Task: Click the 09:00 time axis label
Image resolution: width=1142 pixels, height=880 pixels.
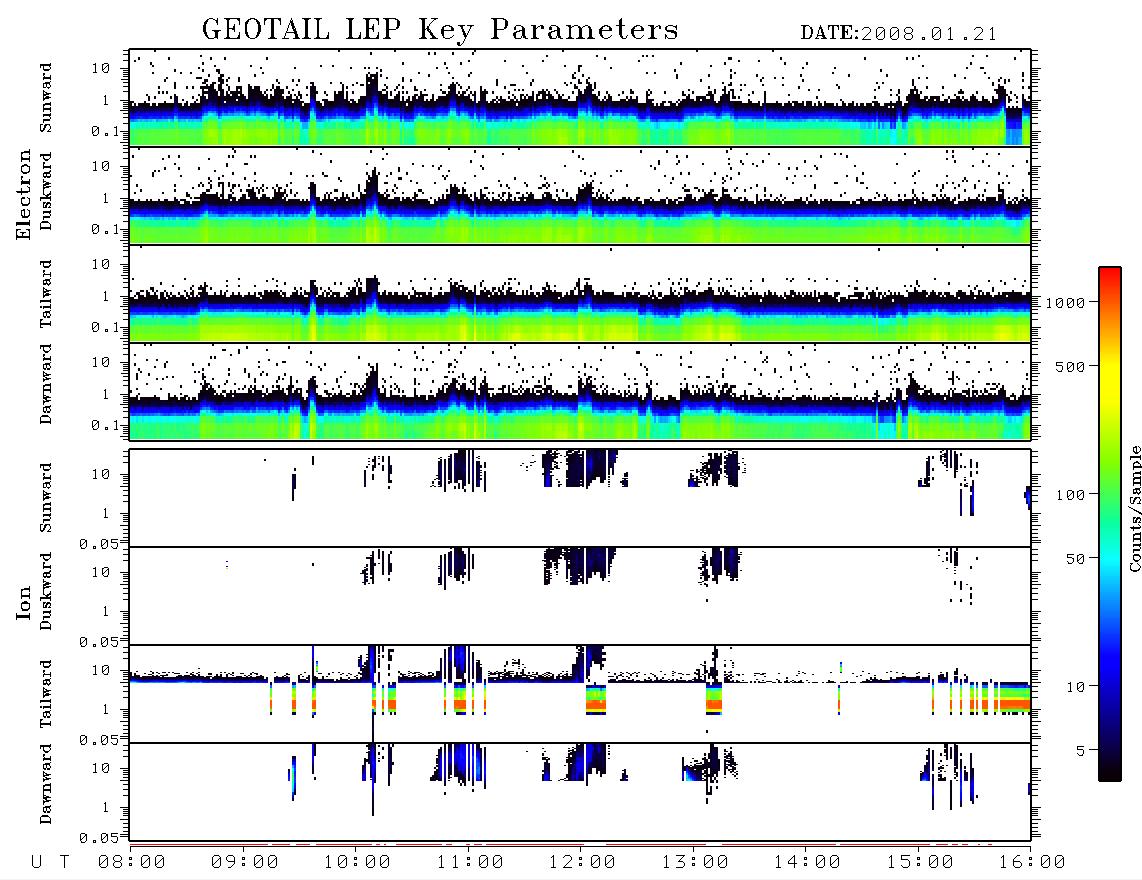Action: (245, 863)
